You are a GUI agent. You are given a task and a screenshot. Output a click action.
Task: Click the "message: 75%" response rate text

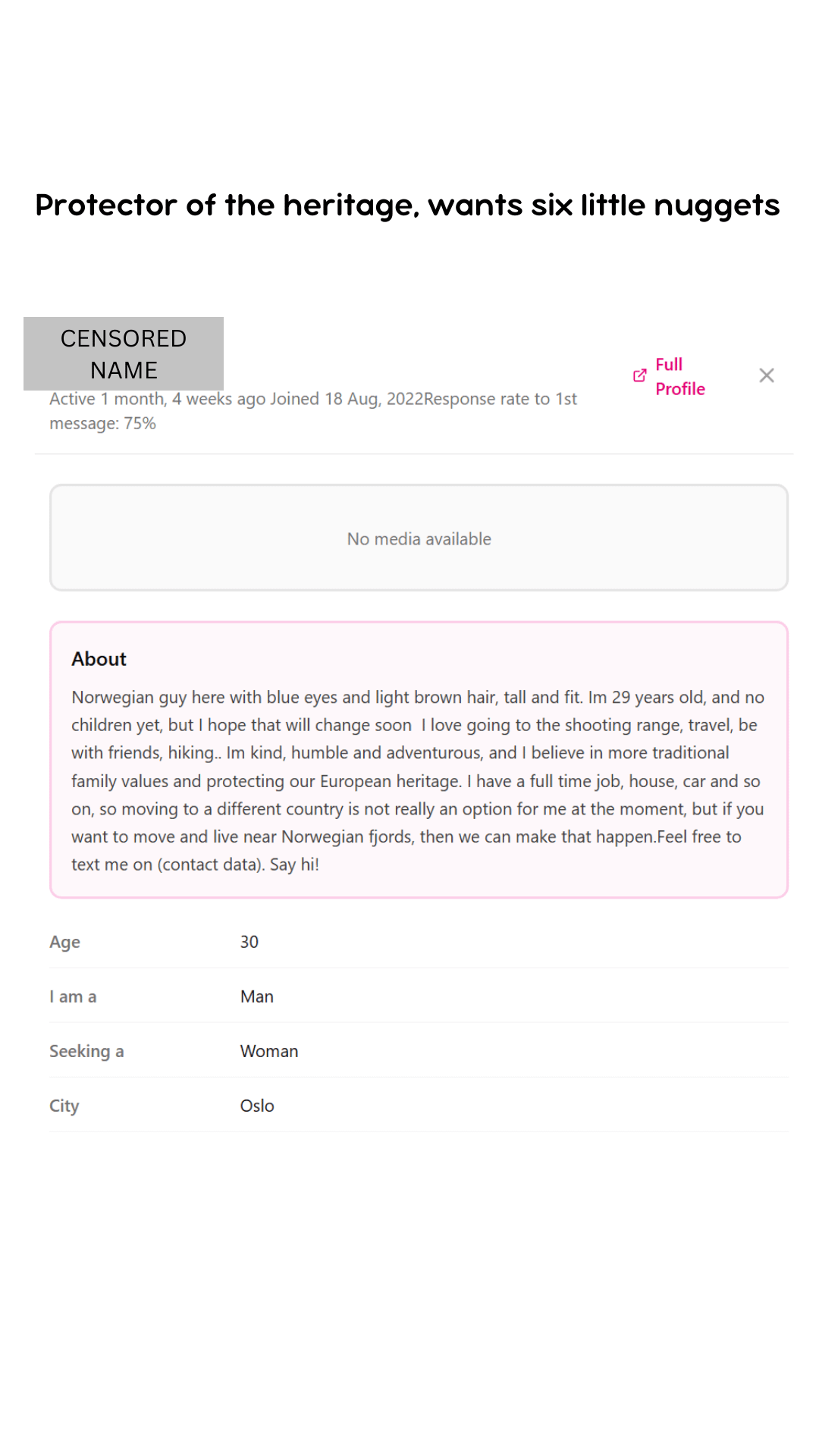click(x=102, y=423)
